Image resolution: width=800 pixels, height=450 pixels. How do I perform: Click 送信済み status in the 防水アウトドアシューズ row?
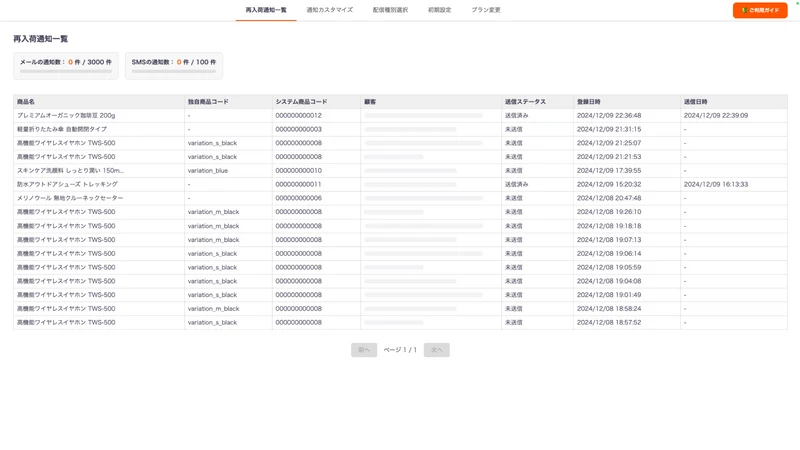pyautogui.click(x=516, y=185)
